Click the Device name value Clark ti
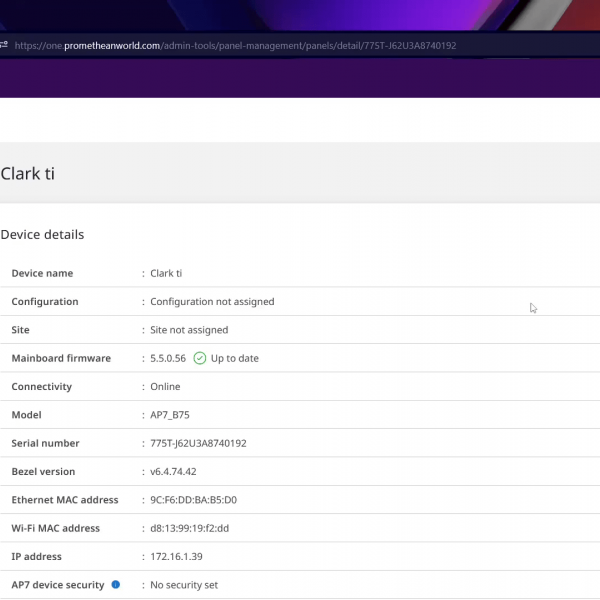The height and width of the screenshot is (600, 600). click(x=166, y=273)
